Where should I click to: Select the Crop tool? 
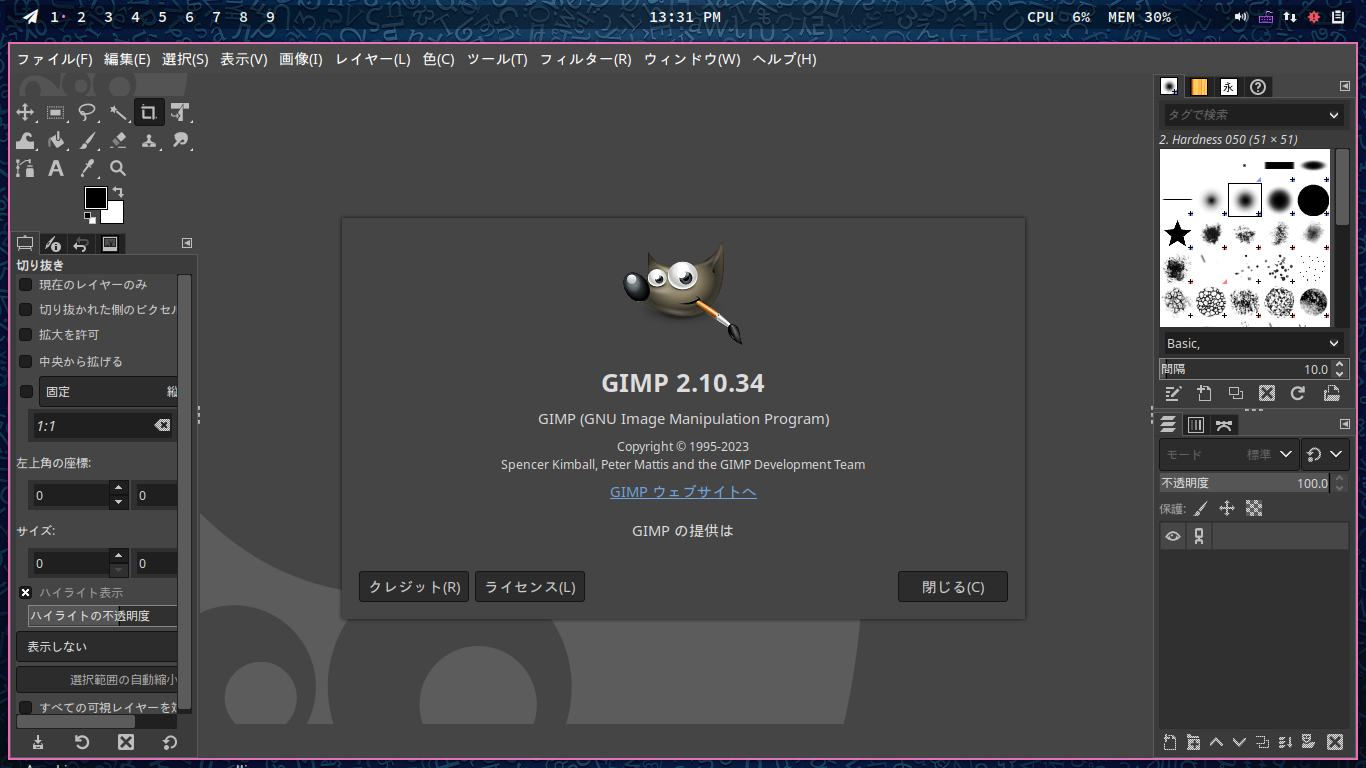coord(149,113)
